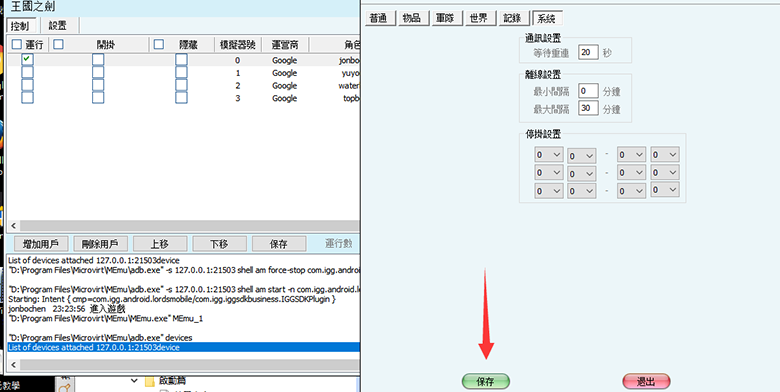Click the 最大間隔 minutes input field
780x392 pixels.
pyautogui.click(x=588, y=108)
